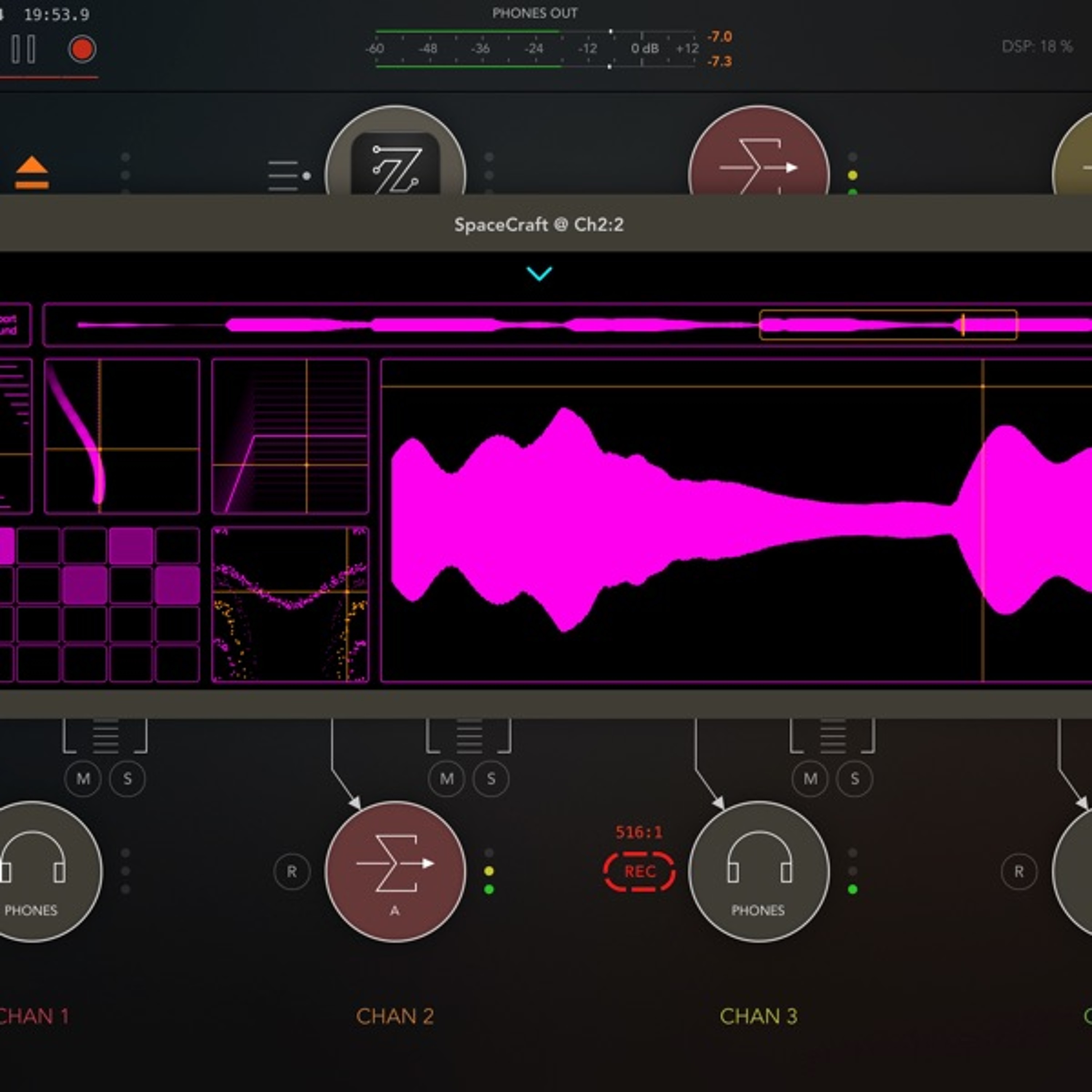The width and height of the screenshot is (1092, 1092).
Task: Open the CHAN 3 fader bracket icon
Action: tap(832, 736)
